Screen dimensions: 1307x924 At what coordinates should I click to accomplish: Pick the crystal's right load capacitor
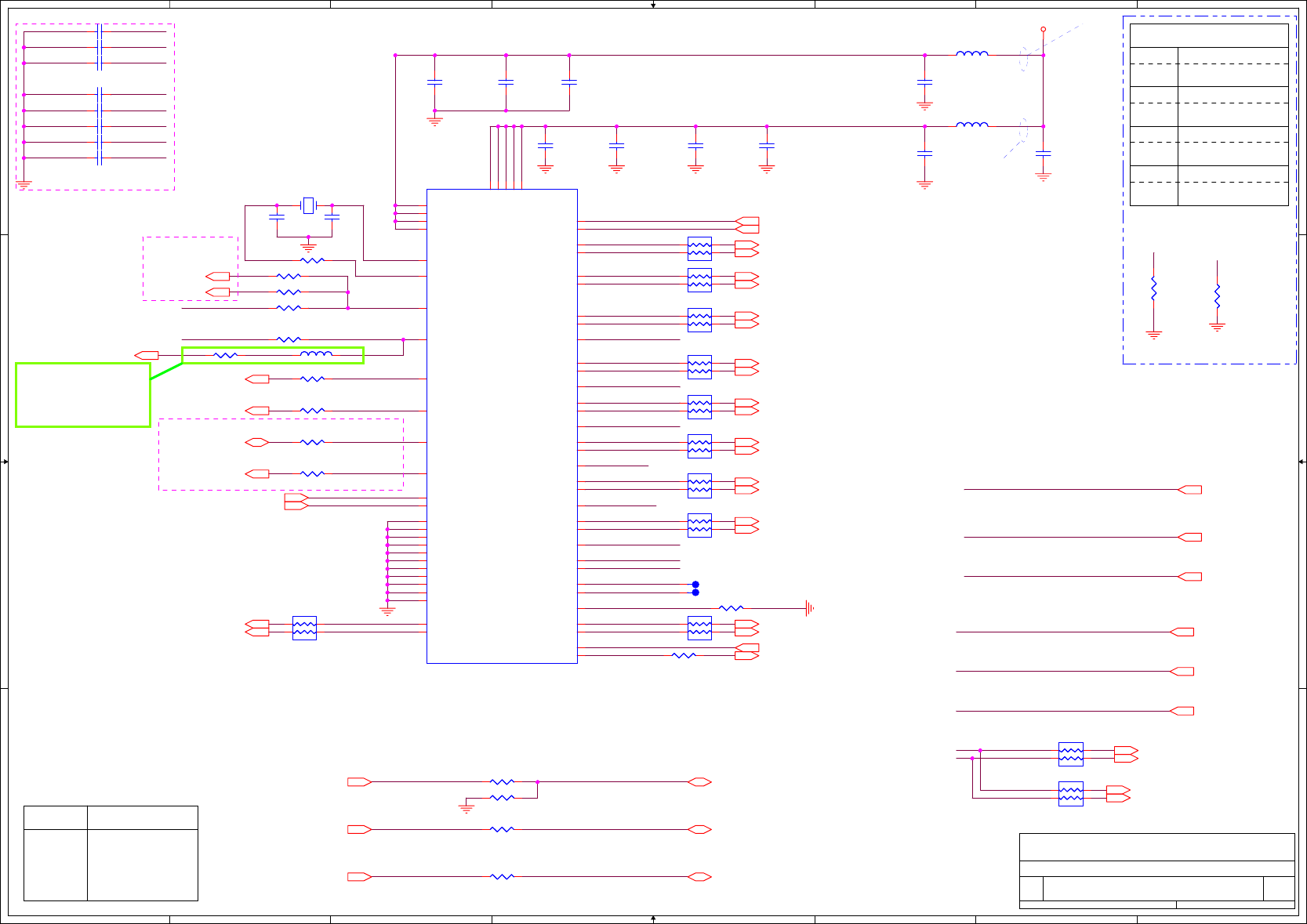coord(332,216)
